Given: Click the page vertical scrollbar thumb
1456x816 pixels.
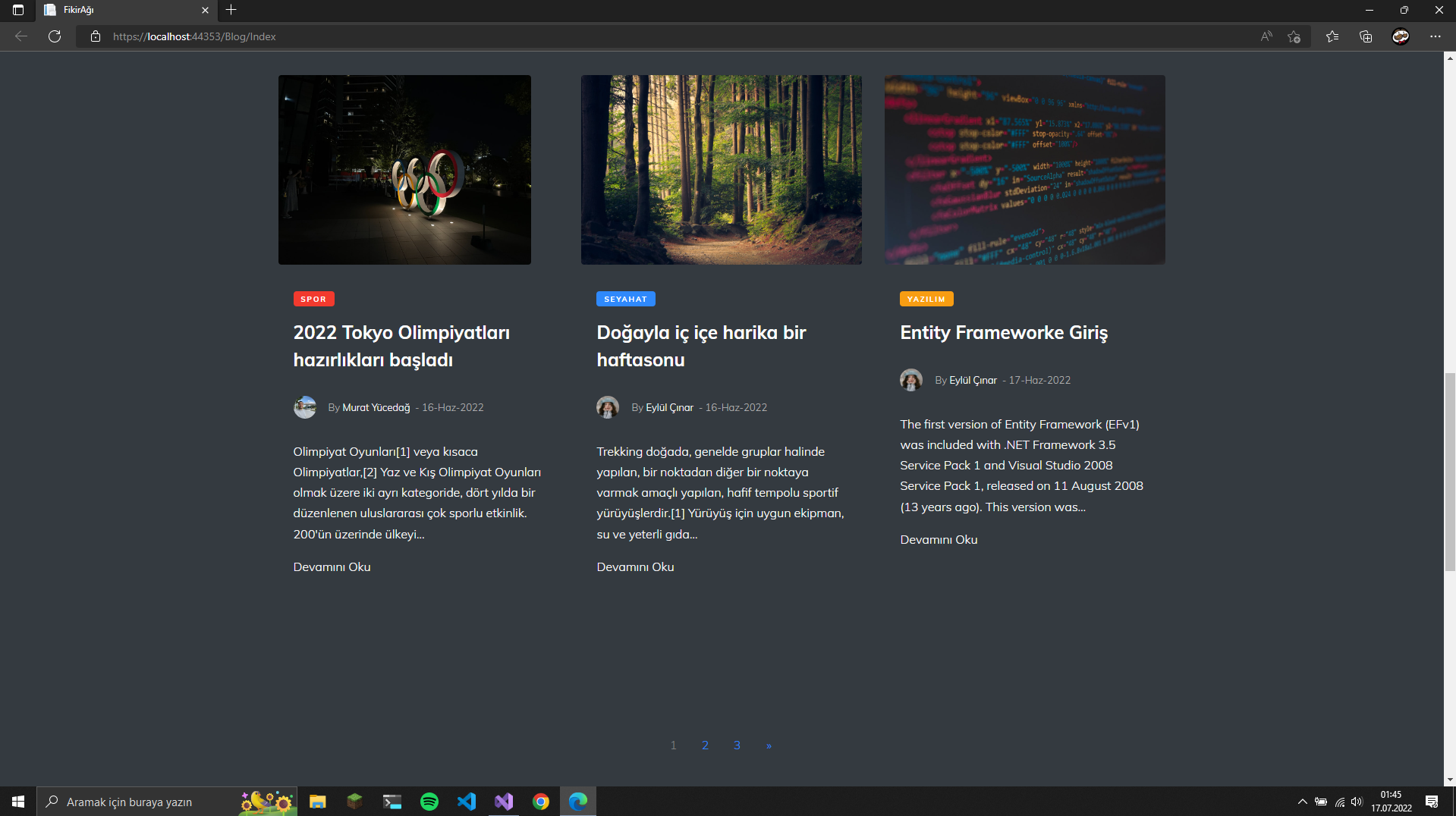Looking at the screenshot, I should point(1450,472).
